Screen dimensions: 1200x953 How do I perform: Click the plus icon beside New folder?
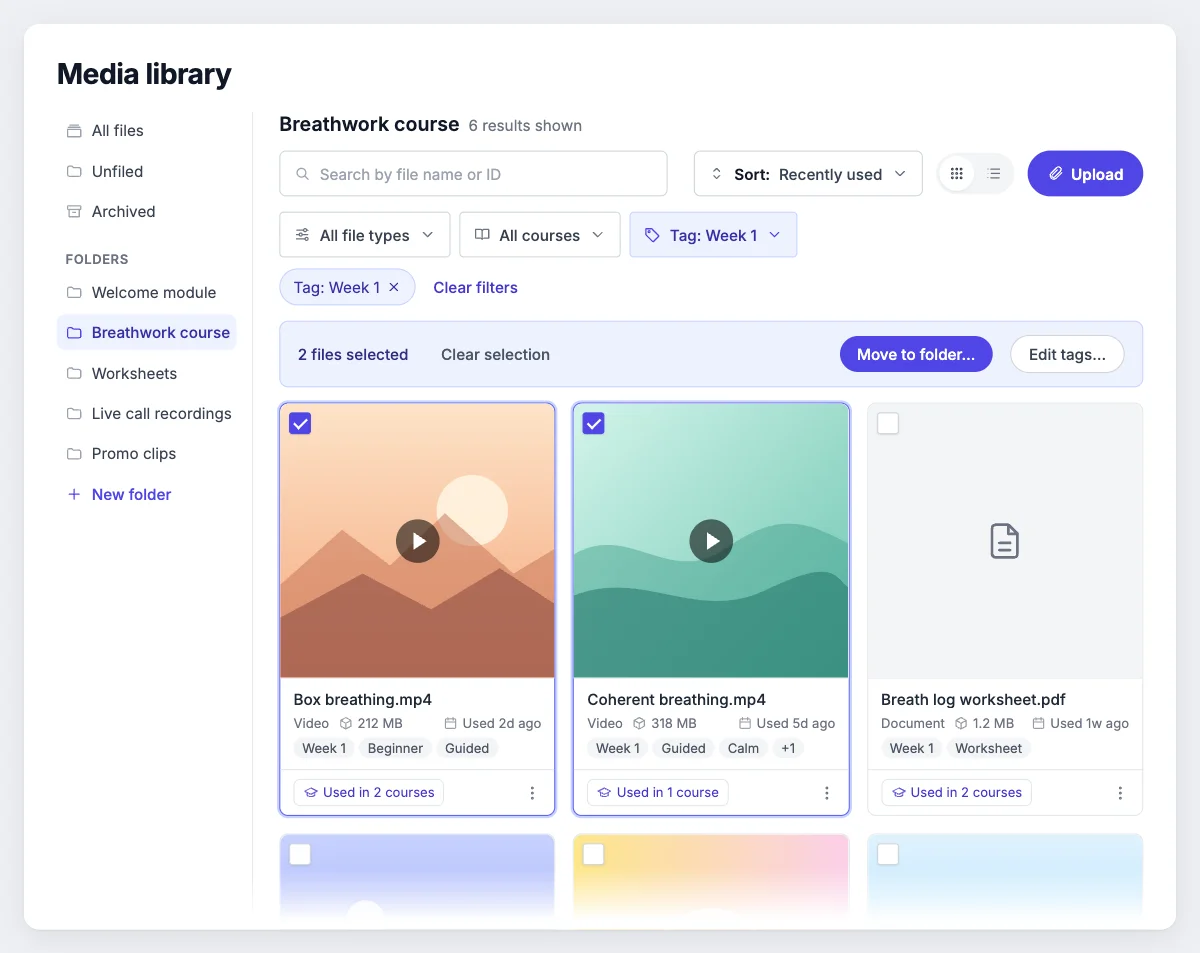click(x=74, y=494)
